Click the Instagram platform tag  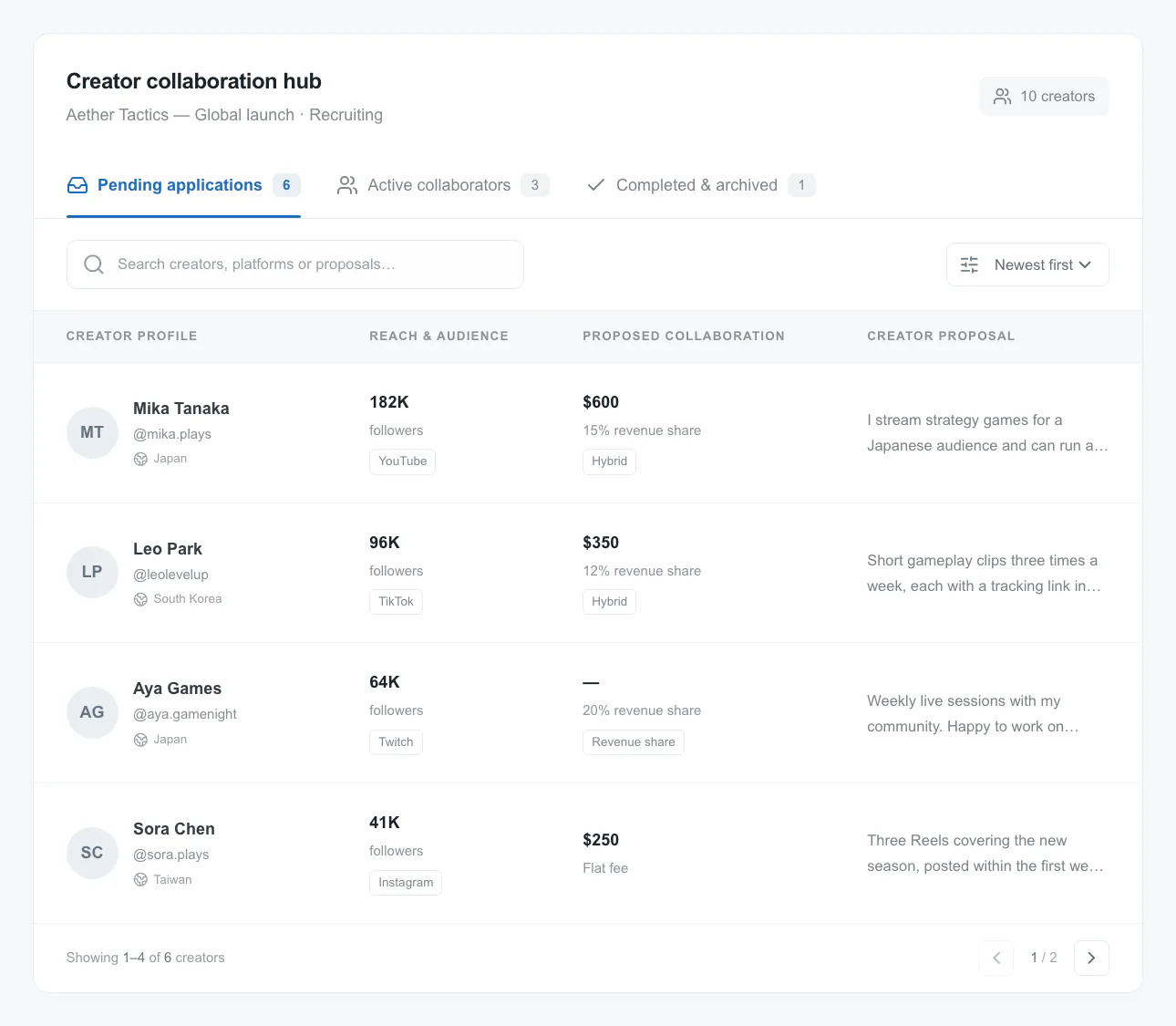click(406, 883)
